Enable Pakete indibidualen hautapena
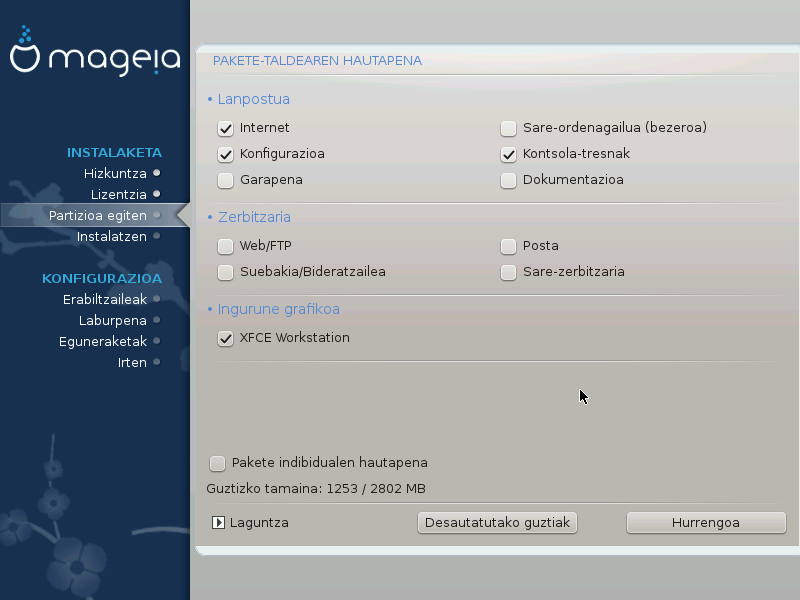Image resolution: width=800 pixels, height=600 pixels. [x=217, y=463]
